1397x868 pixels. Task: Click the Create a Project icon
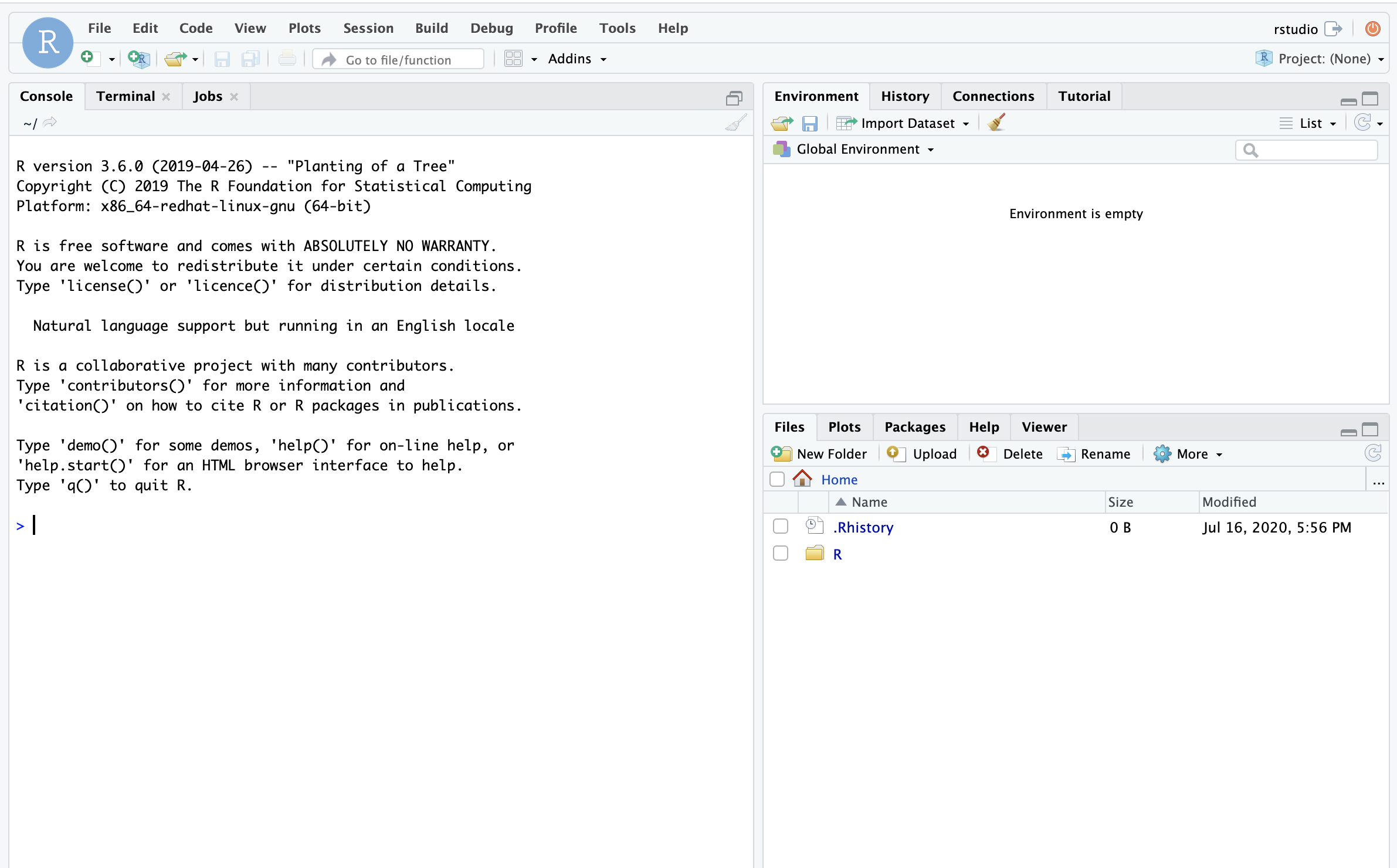[x=138, y=59]
